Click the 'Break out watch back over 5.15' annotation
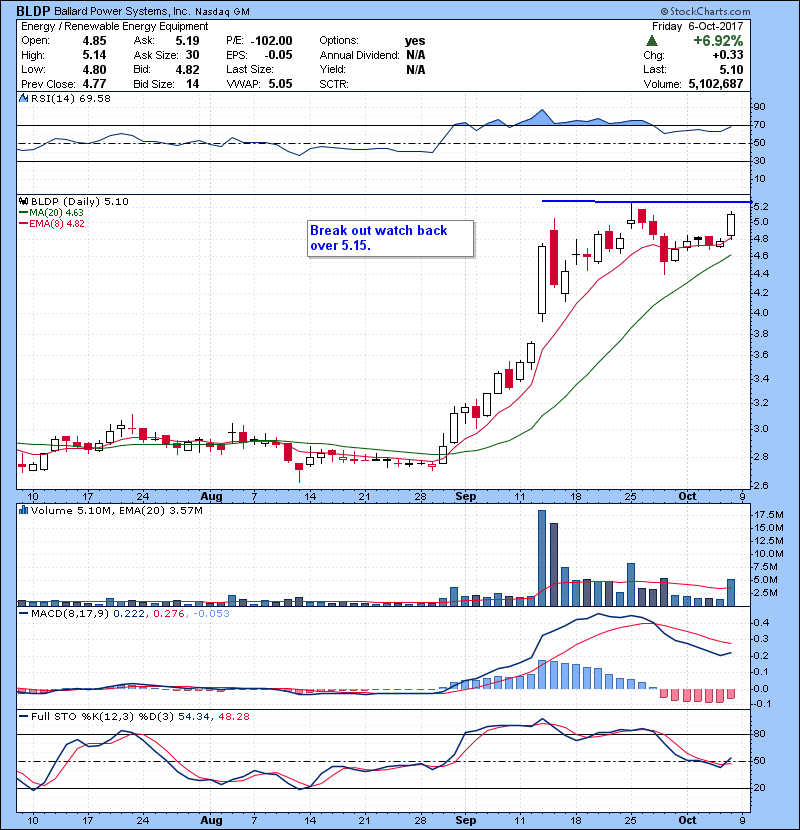 [390, 238]
